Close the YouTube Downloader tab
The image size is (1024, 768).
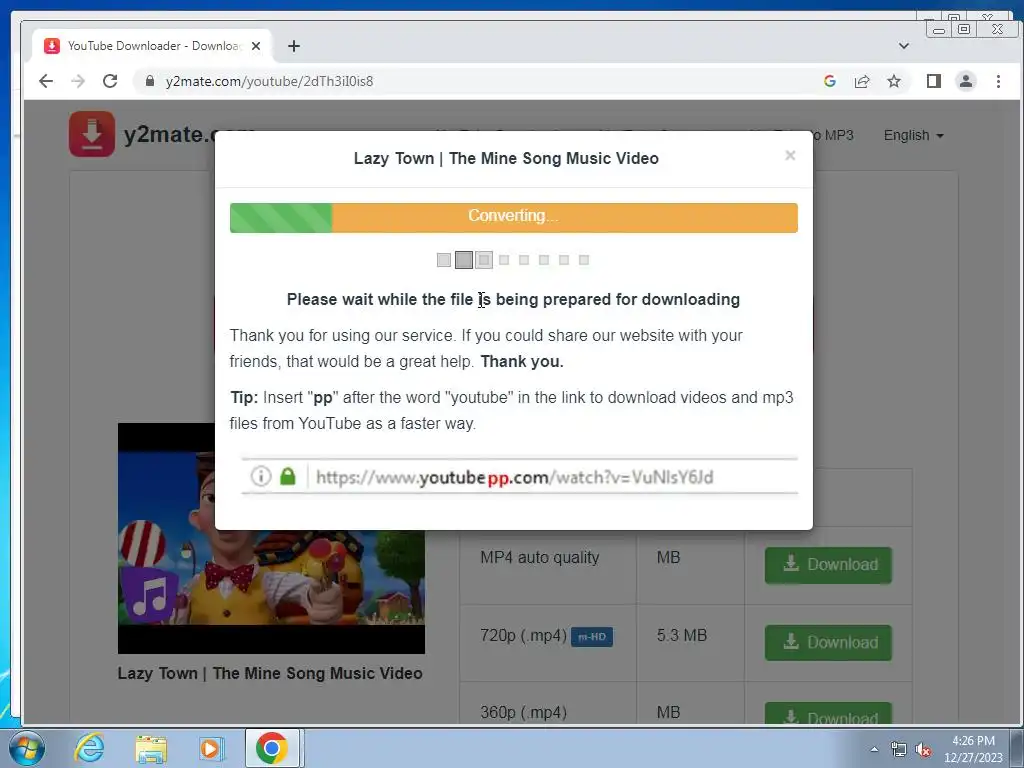256,46
